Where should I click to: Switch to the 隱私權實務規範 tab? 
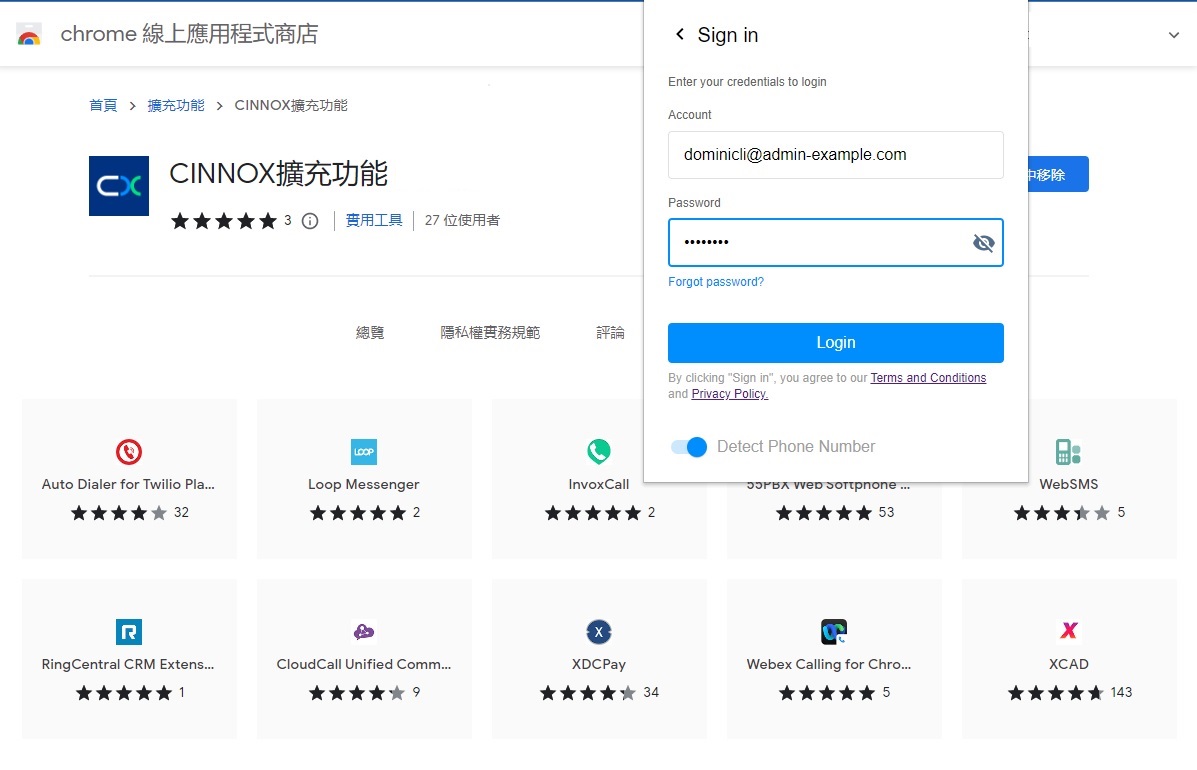pyautogui.click(x=490, y=333)
